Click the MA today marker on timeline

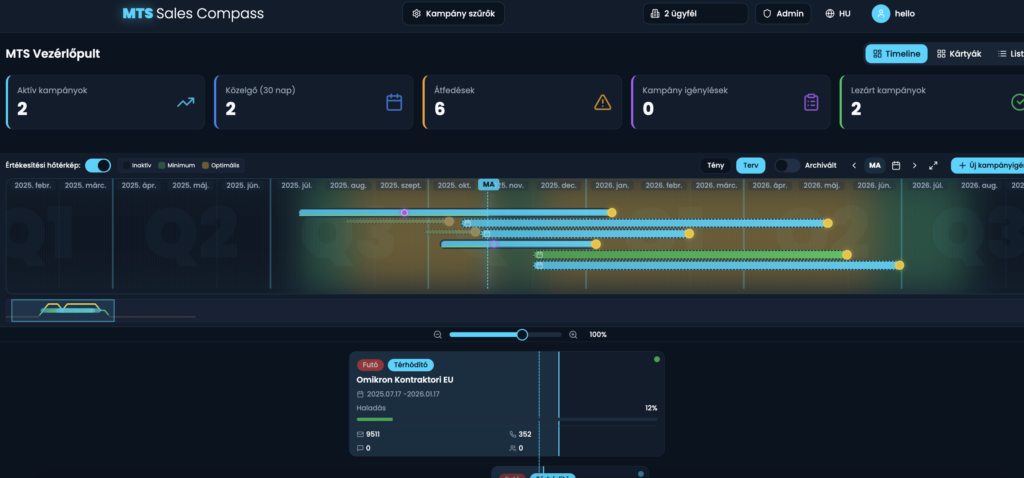(x=488, y=184)
